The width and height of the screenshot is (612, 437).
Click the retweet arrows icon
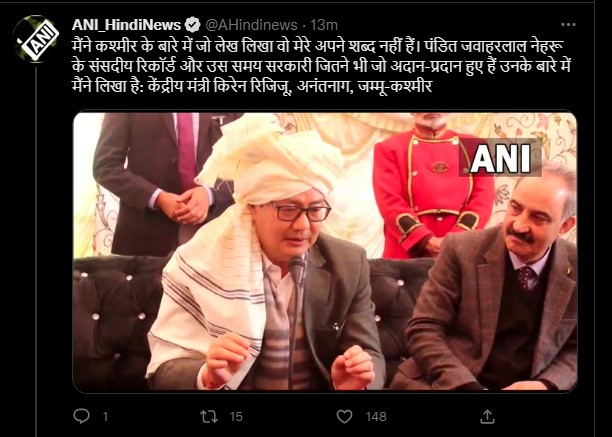209,416
